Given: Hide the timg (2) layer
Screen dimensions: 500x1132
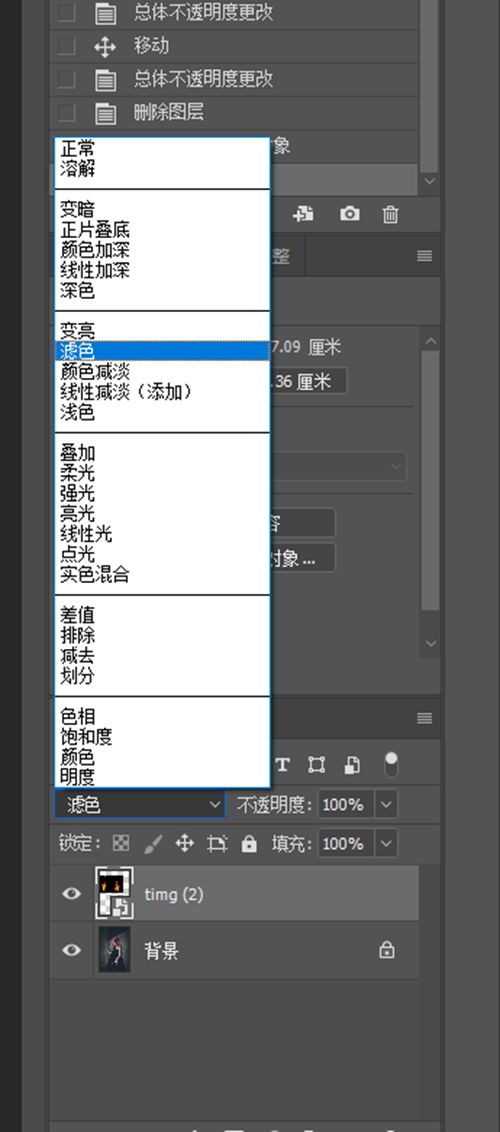Looking at the screenshot, I should coord(71,894).
